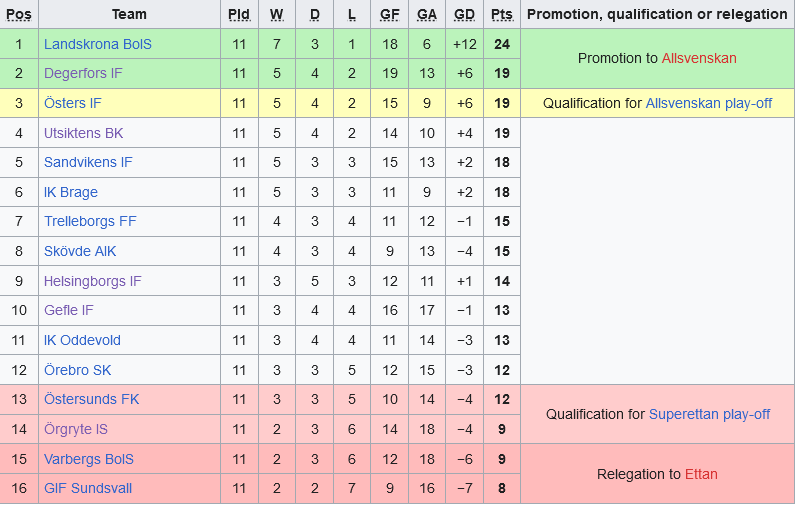Click the Degerfors IF link

coord(85,73)
